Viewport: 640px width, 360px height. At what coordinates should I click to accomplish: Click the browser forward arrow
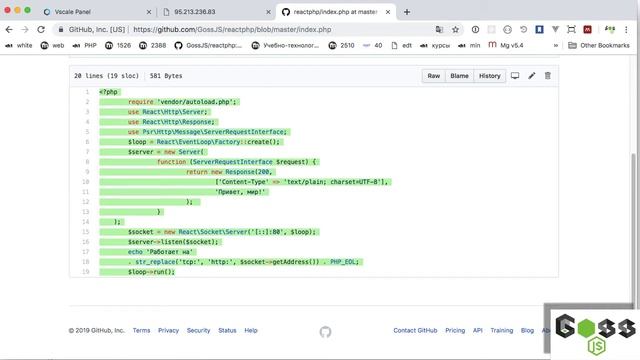pos(25,29)
